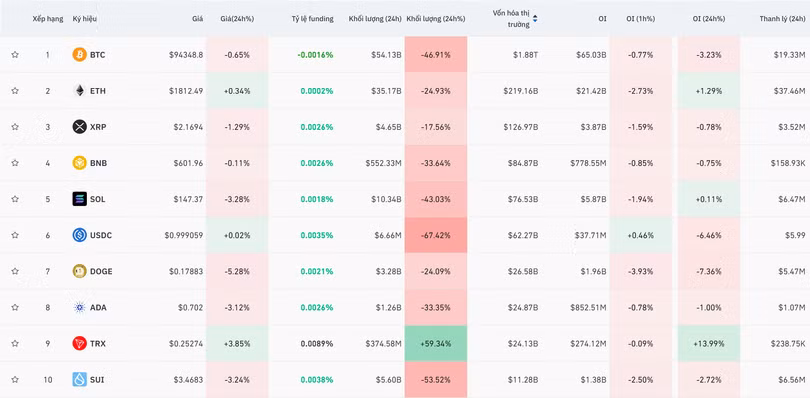810x398 pixels.
Task: Click the Dogecoin logo icon
Action: pos(80,271)
